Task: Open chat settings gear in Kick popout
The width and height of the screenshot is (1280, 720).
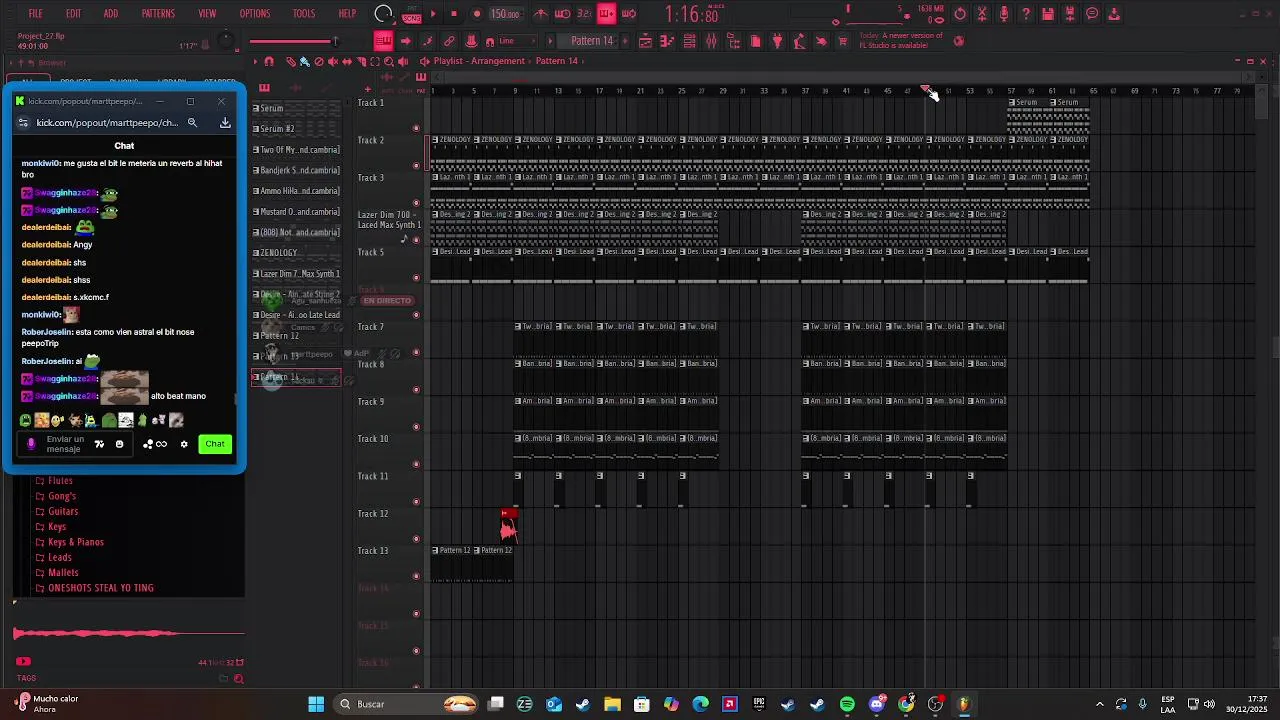Action: click(184, 444)
